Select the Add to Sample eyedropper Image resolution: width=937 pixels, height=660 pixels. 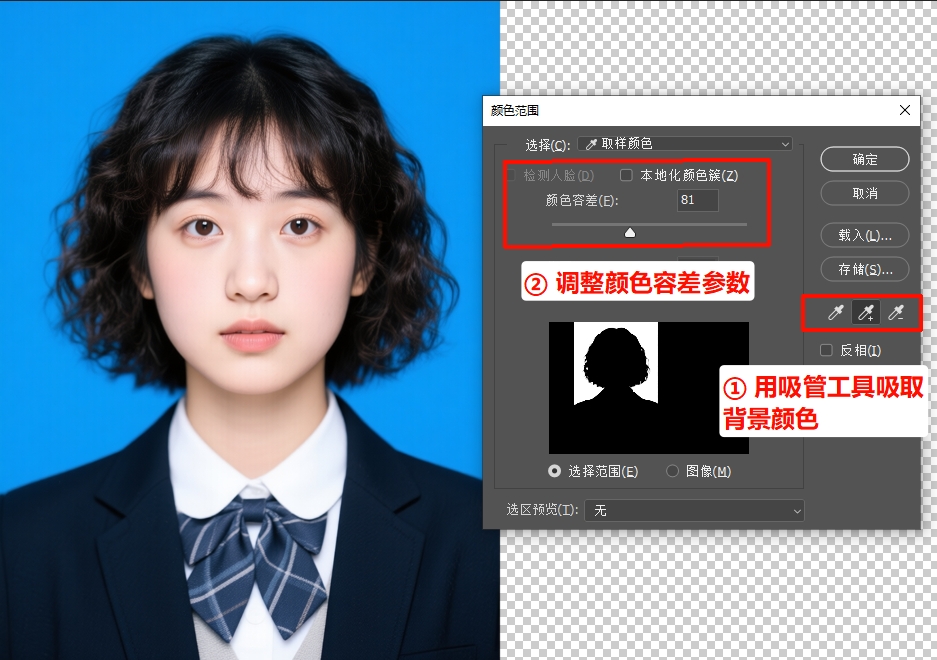[866, 314]
